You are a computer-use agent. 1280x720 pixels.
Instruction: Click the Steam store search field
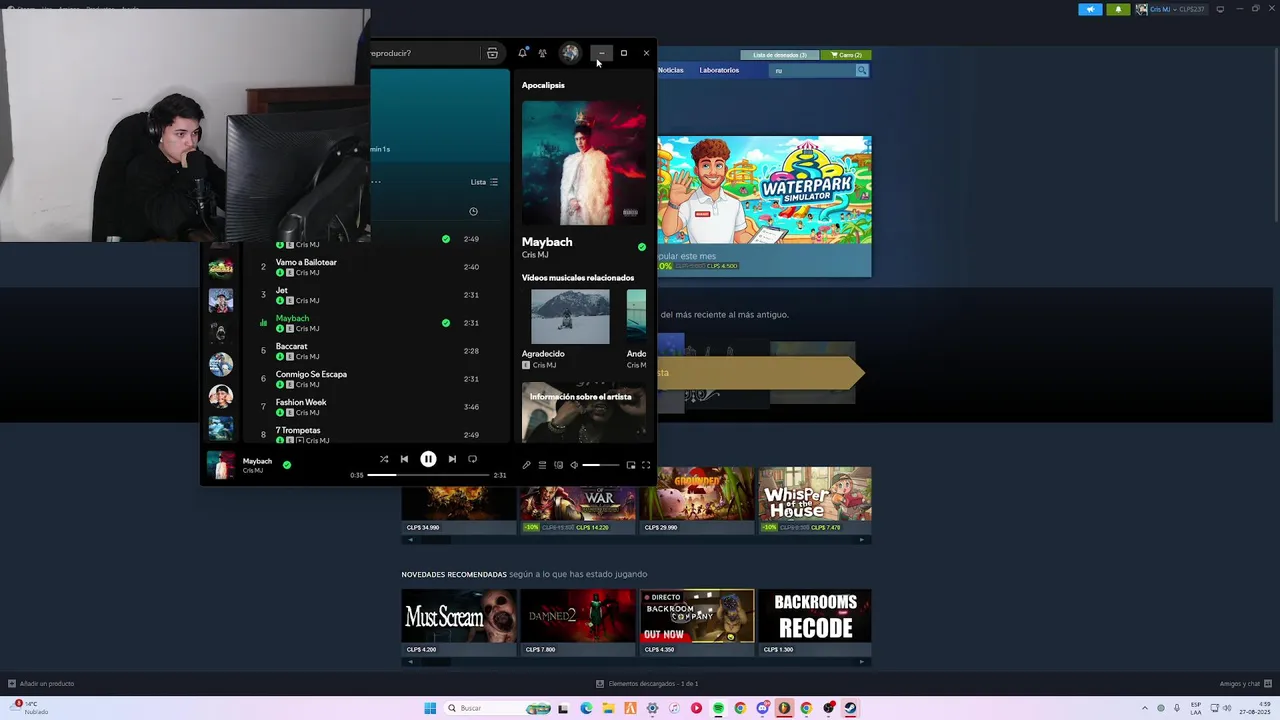(x=813, y=71)
